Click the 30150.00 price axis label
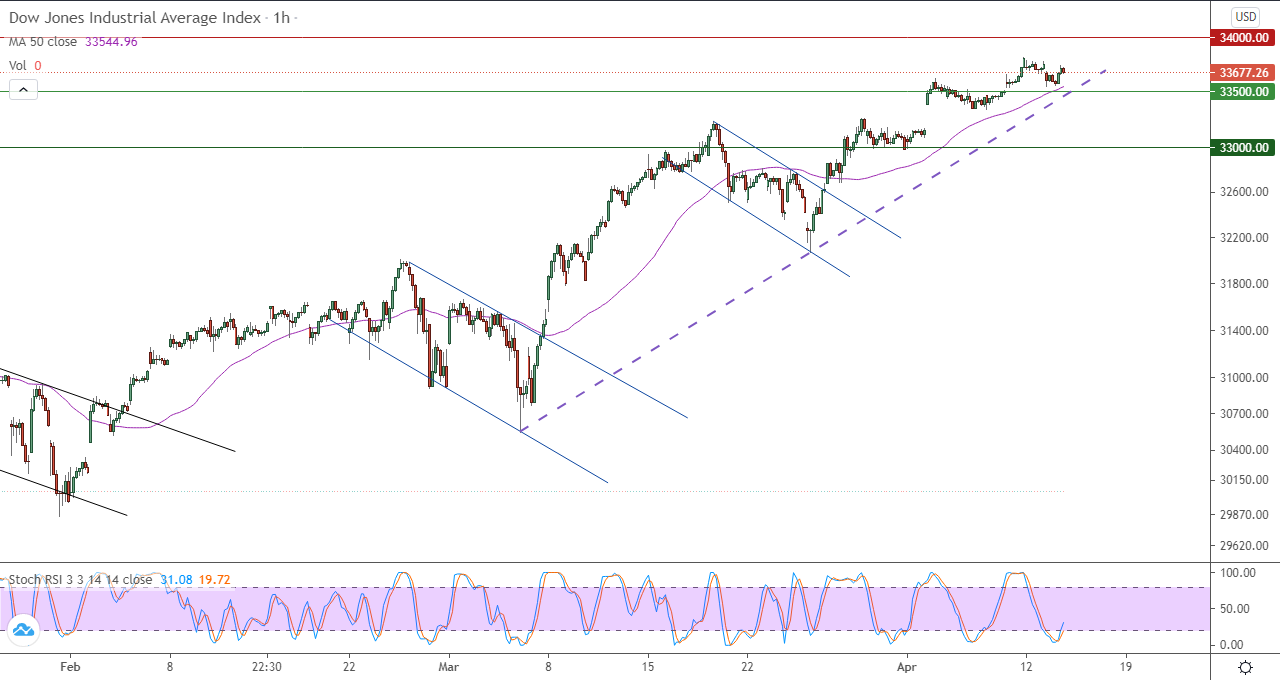The image size is (1280, 680). pos(1244,479)
